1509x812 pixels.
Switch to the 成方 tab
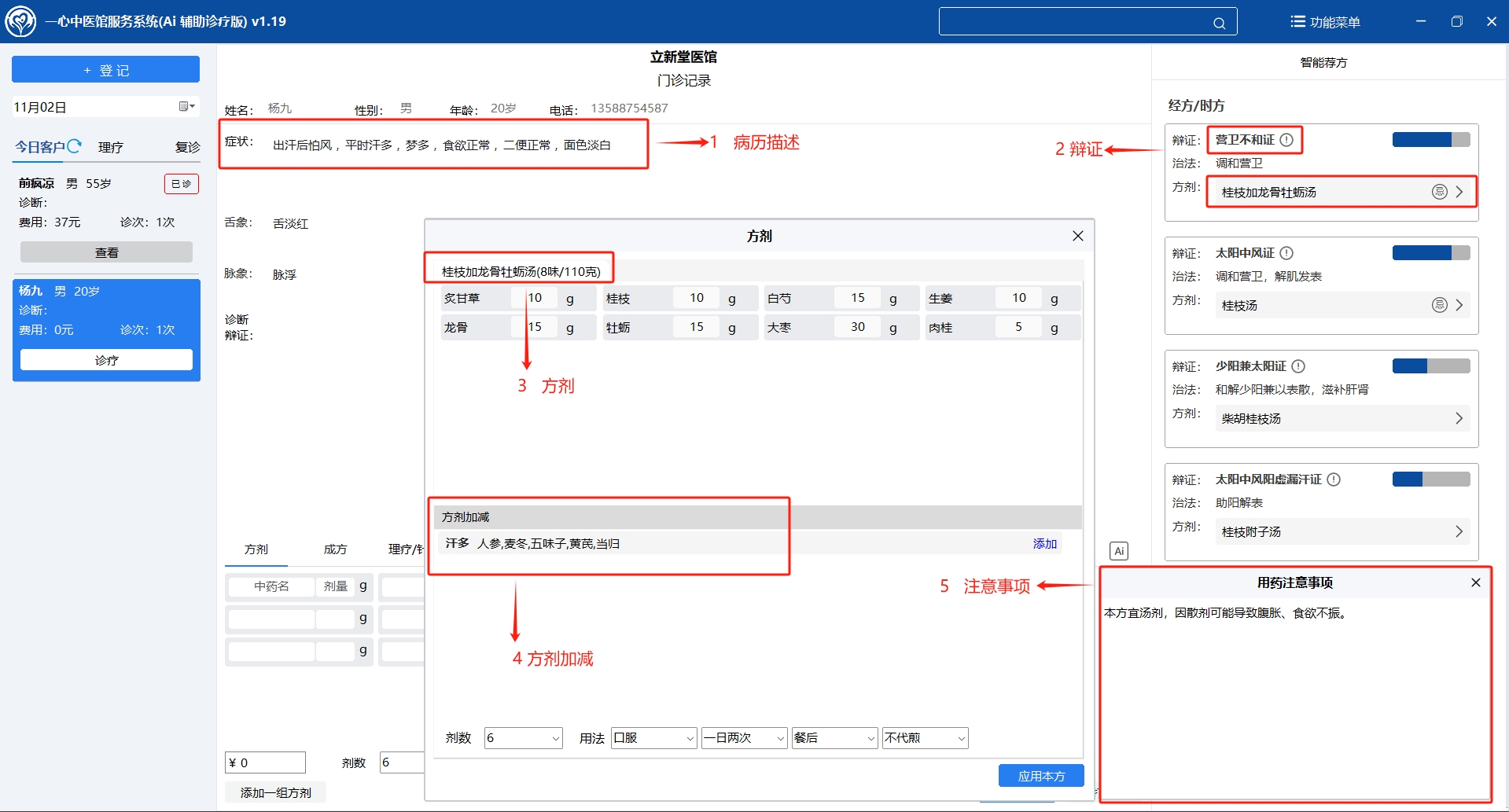tap(335, 549)
